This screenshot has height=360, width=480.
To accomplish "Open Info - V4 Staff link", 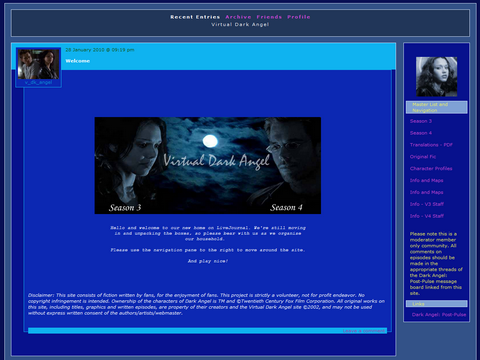I will point(427,216).
